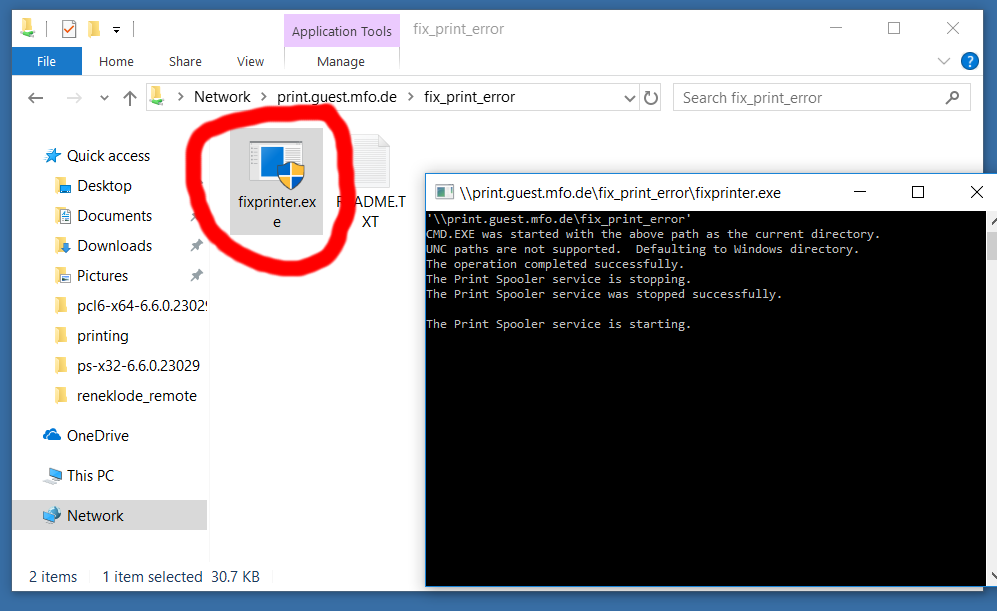This screenshot has height=611, width=997.
Task: Select the README.TXT file icon
Action: click(x=370, y=165)
